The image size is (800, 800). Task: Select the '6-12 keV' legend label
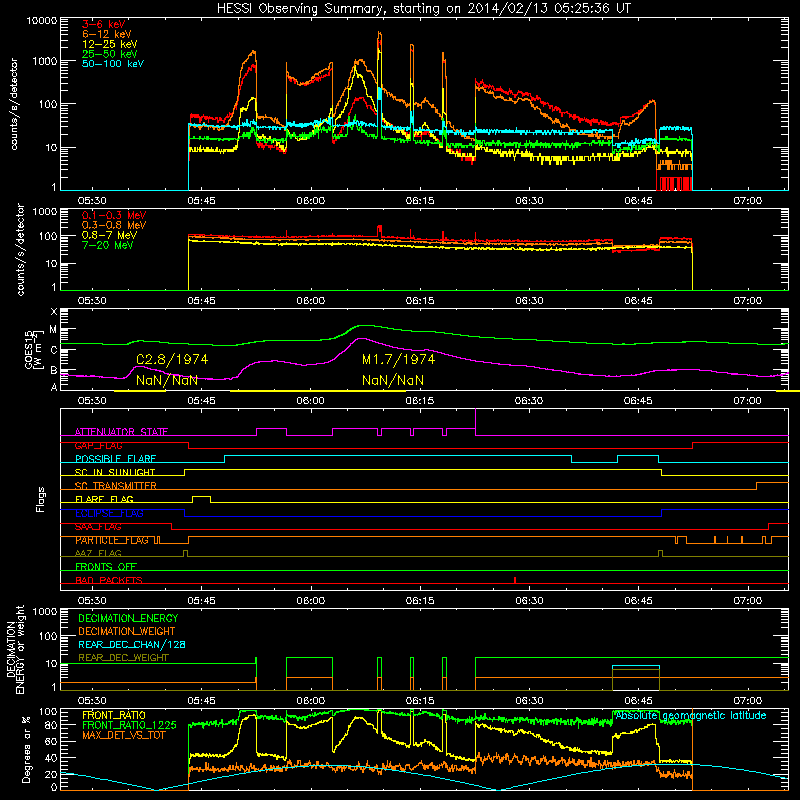coord(106,34)
